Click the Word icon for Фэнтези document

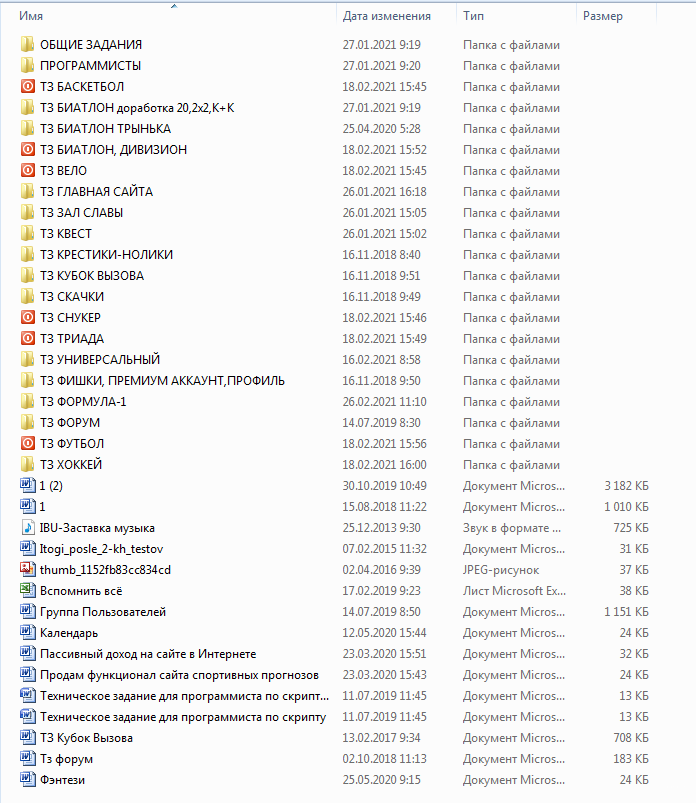point(28,779)
